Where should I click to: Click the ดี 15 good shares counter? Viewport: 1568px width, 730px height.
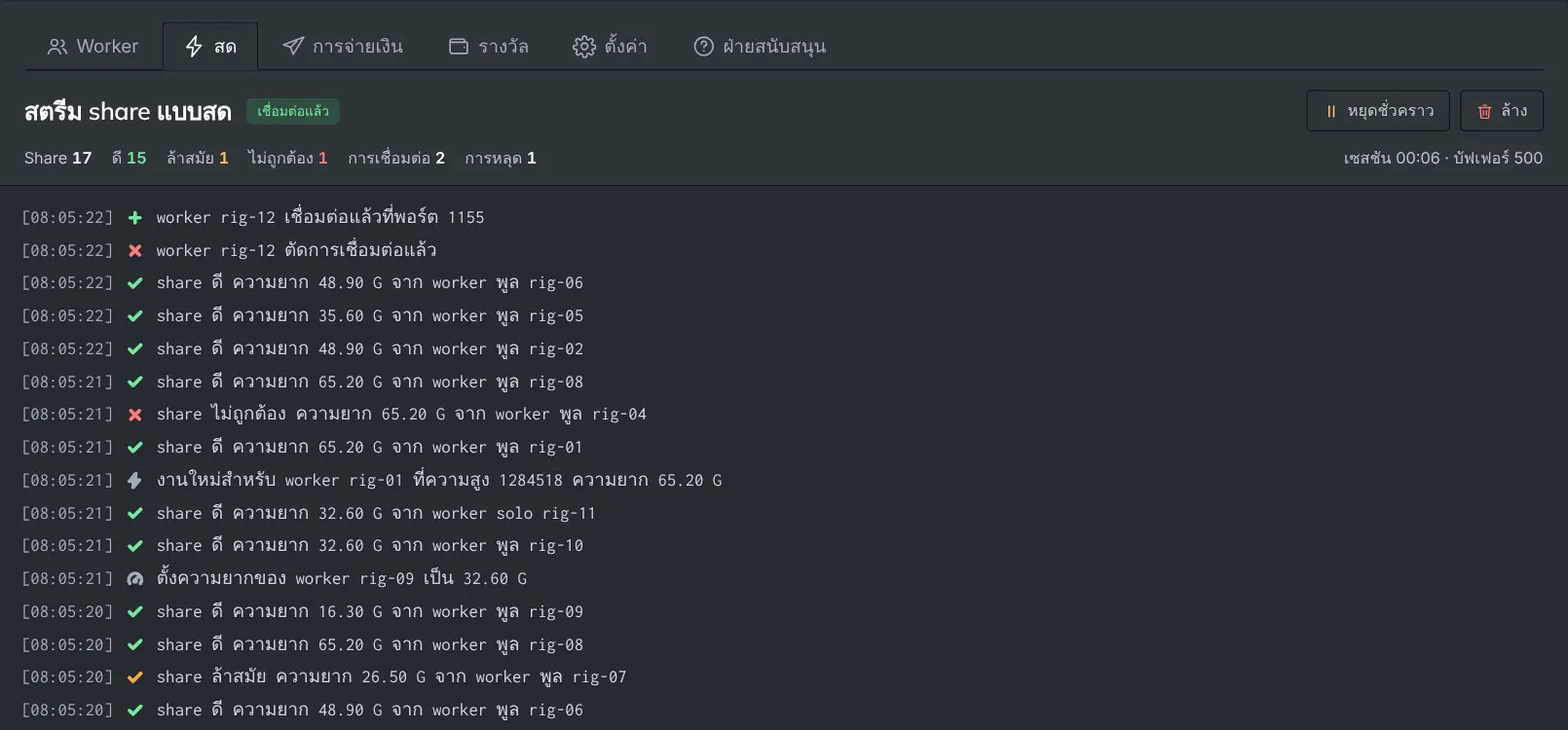pos(129,159)
